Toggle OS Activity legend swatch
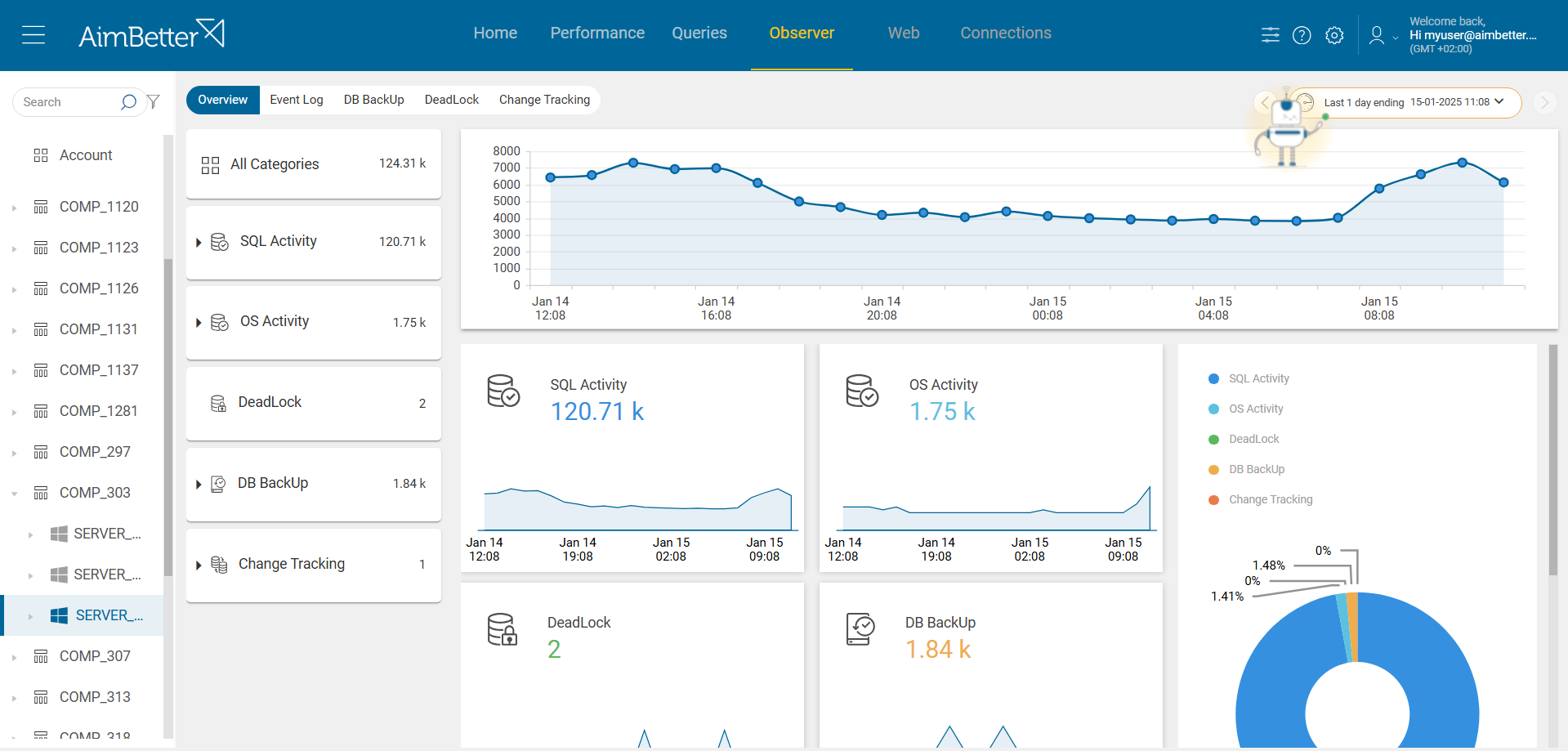1568x751 pixels. coord(1213,409)
